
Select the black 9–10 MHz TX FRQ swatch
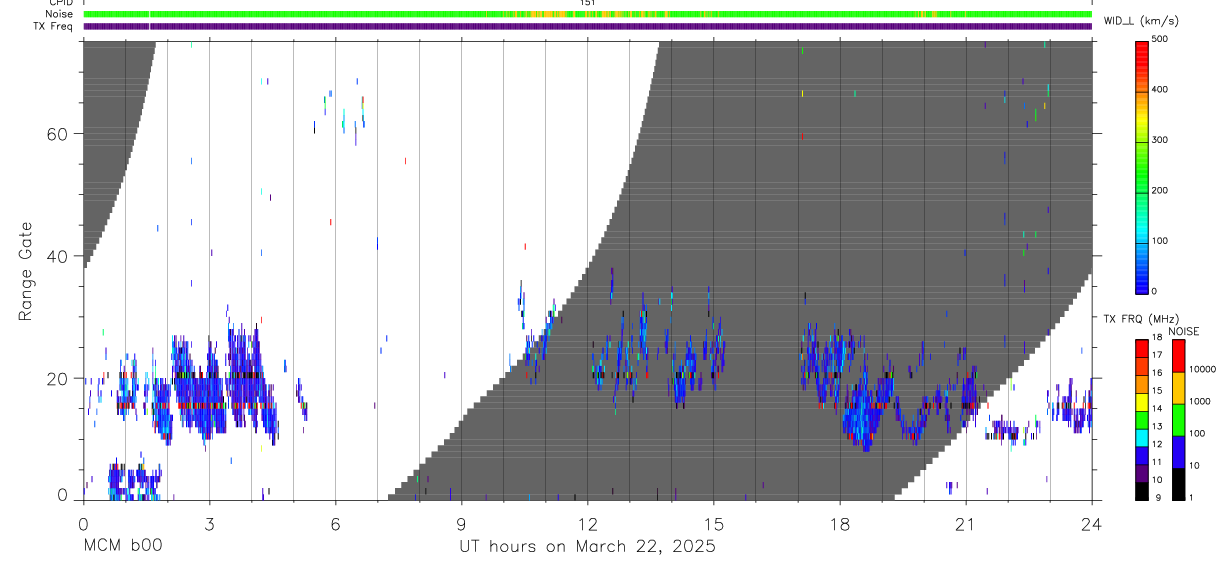click(1142, 491)
